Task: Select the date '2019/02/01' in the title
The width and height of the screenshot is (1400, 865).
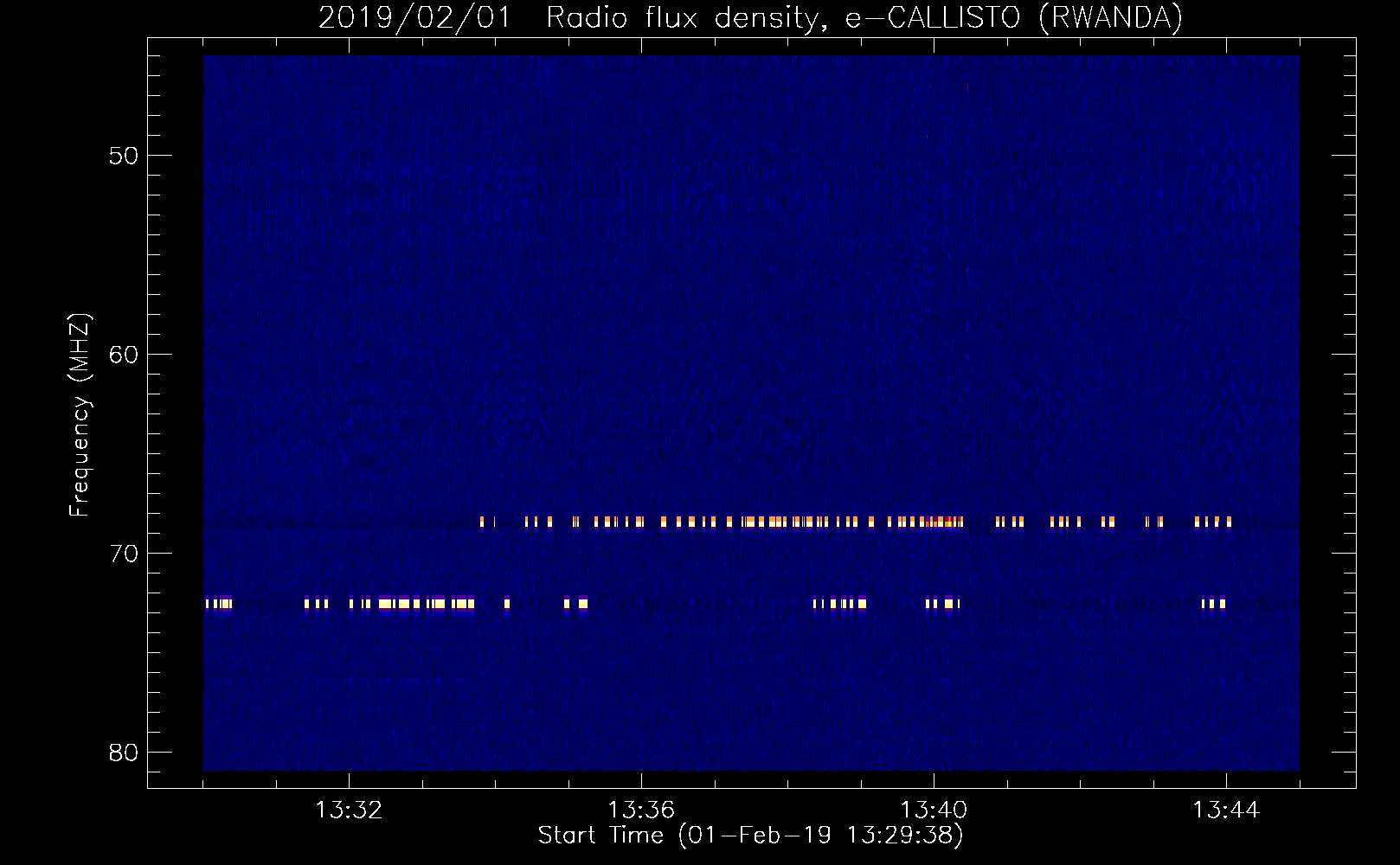Action: click(414, 17)
